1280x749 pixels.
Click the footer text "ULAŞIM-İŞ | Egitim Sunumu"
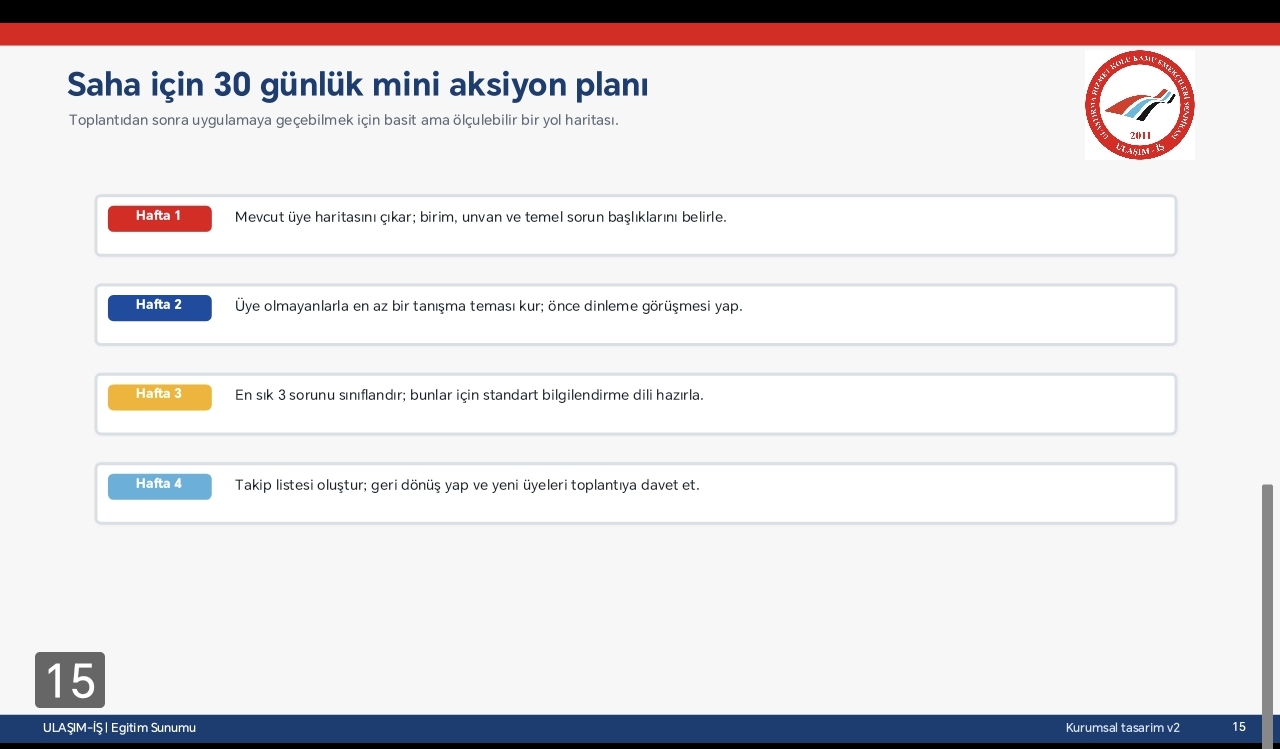click(119, 728)
